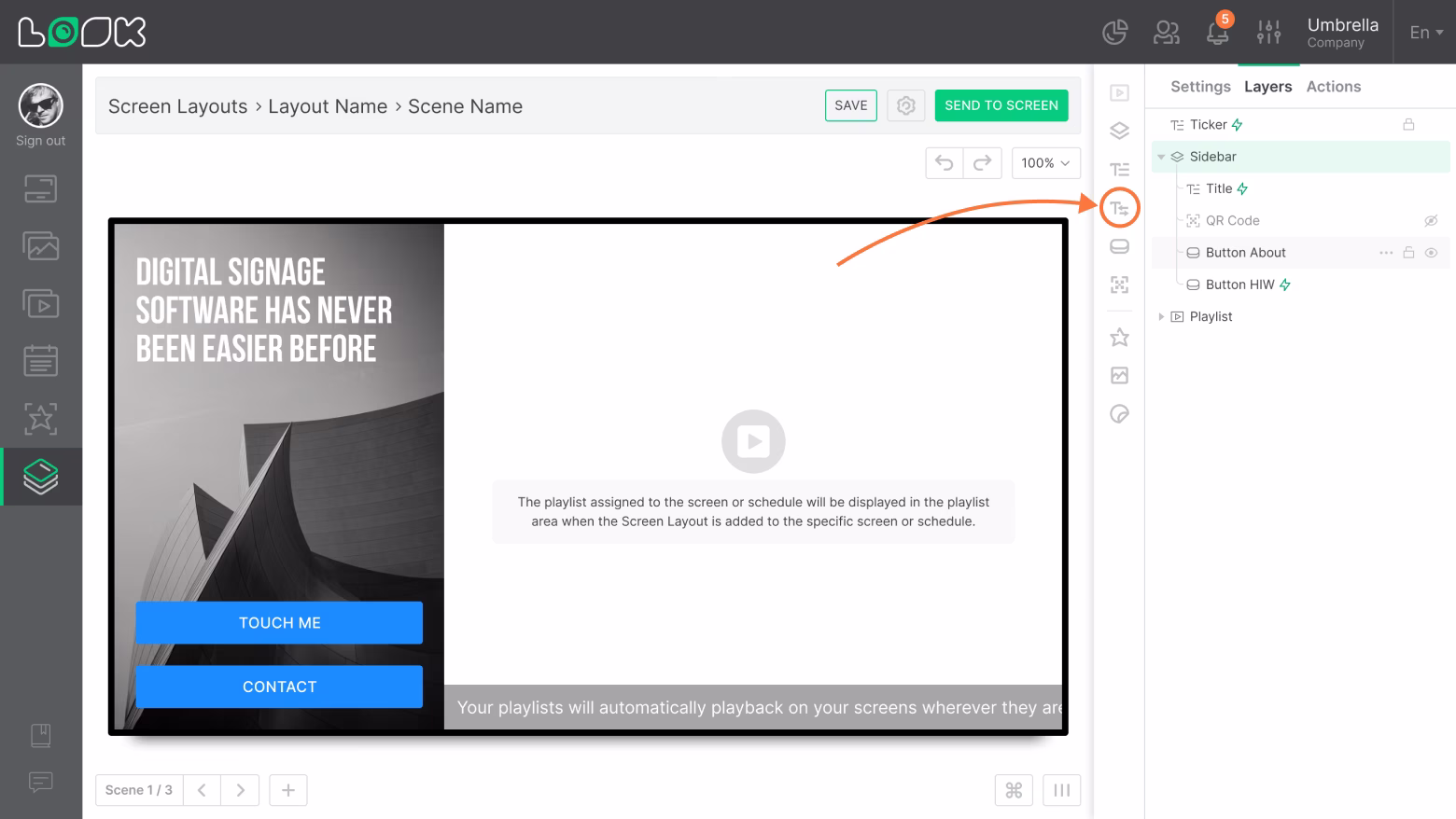Select the circled Ticker tool
Screen dimensions: 1456x819
pos(1119,207)
